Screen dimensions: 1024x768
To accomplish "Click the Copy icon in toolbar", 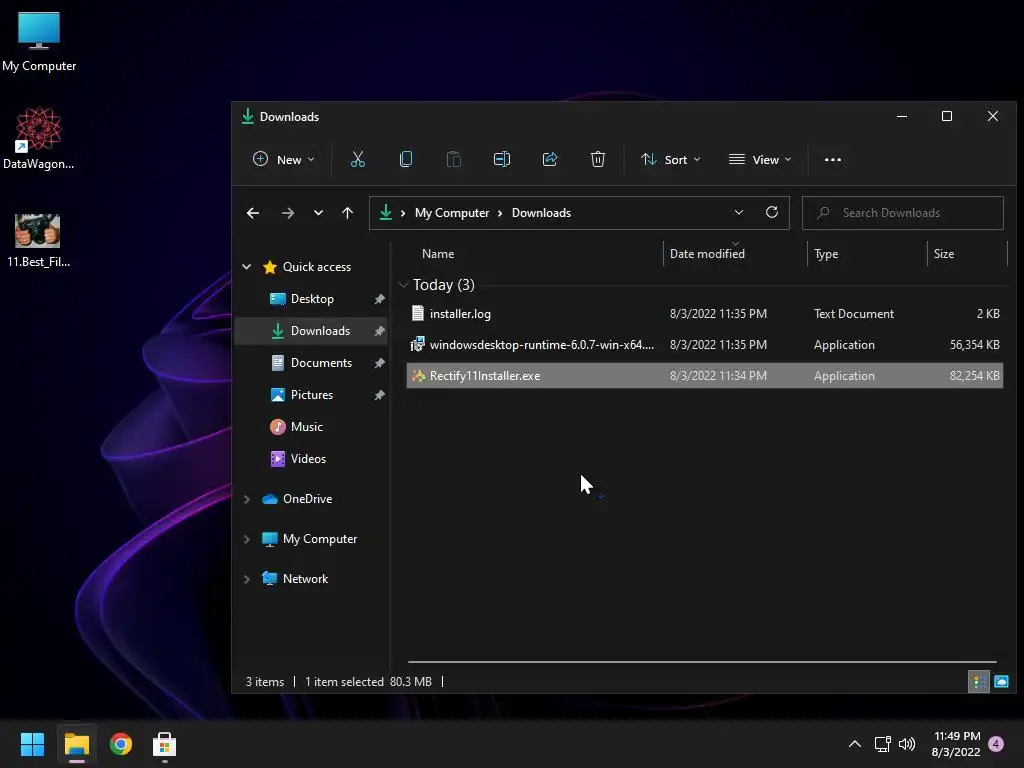I will pos(406,159).
